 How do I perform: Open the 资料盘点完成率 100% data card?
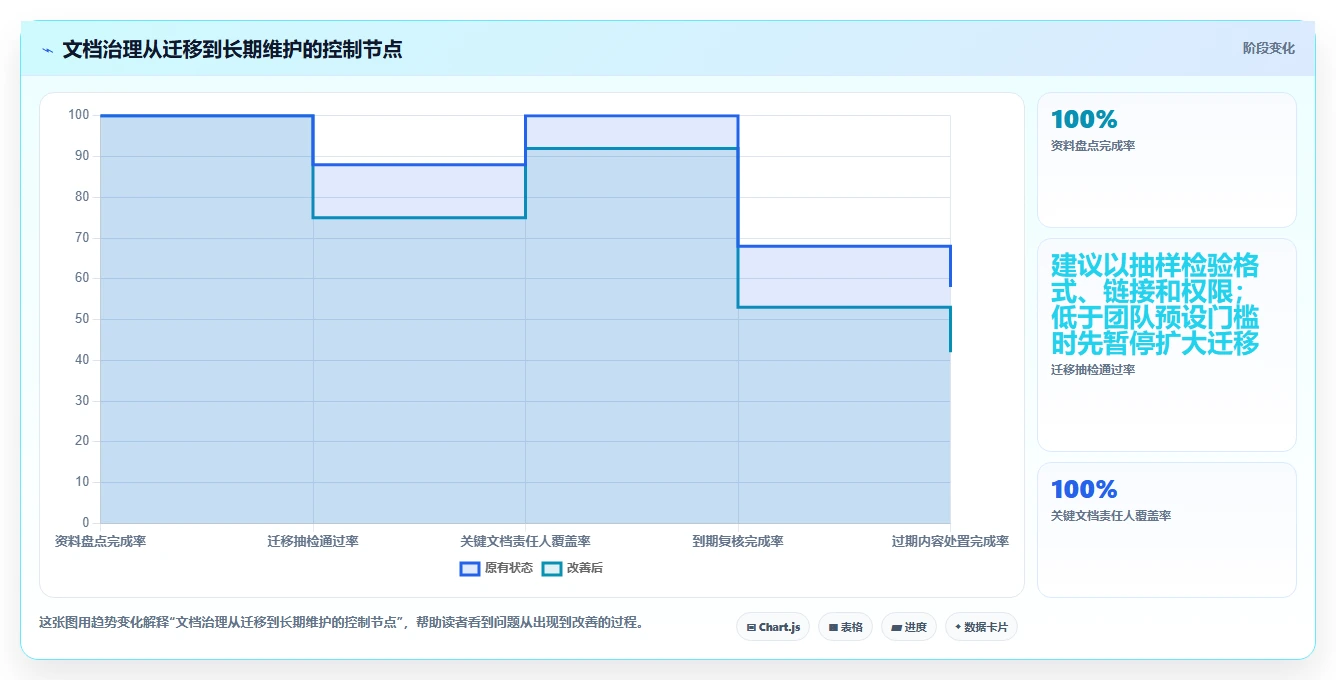1167,160
